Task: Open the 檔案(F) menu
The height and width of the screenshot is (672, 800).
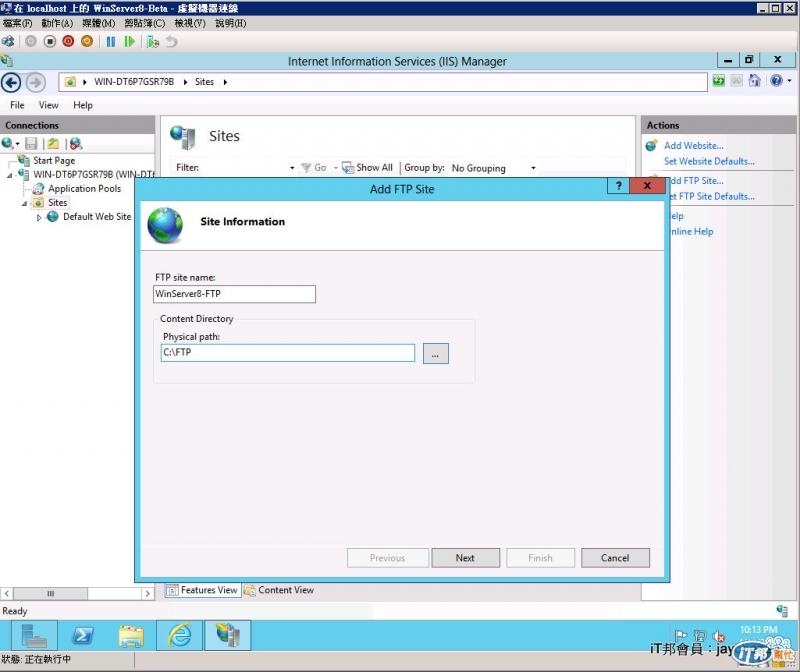Action: [x=17, y=23]
